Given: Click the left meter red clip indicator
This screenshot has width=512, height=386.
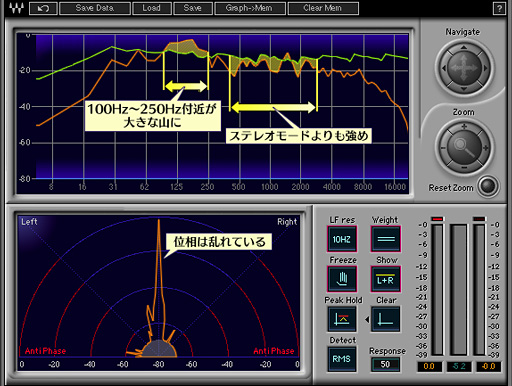Looking at the screenshot, I should [x=437, y=219].
